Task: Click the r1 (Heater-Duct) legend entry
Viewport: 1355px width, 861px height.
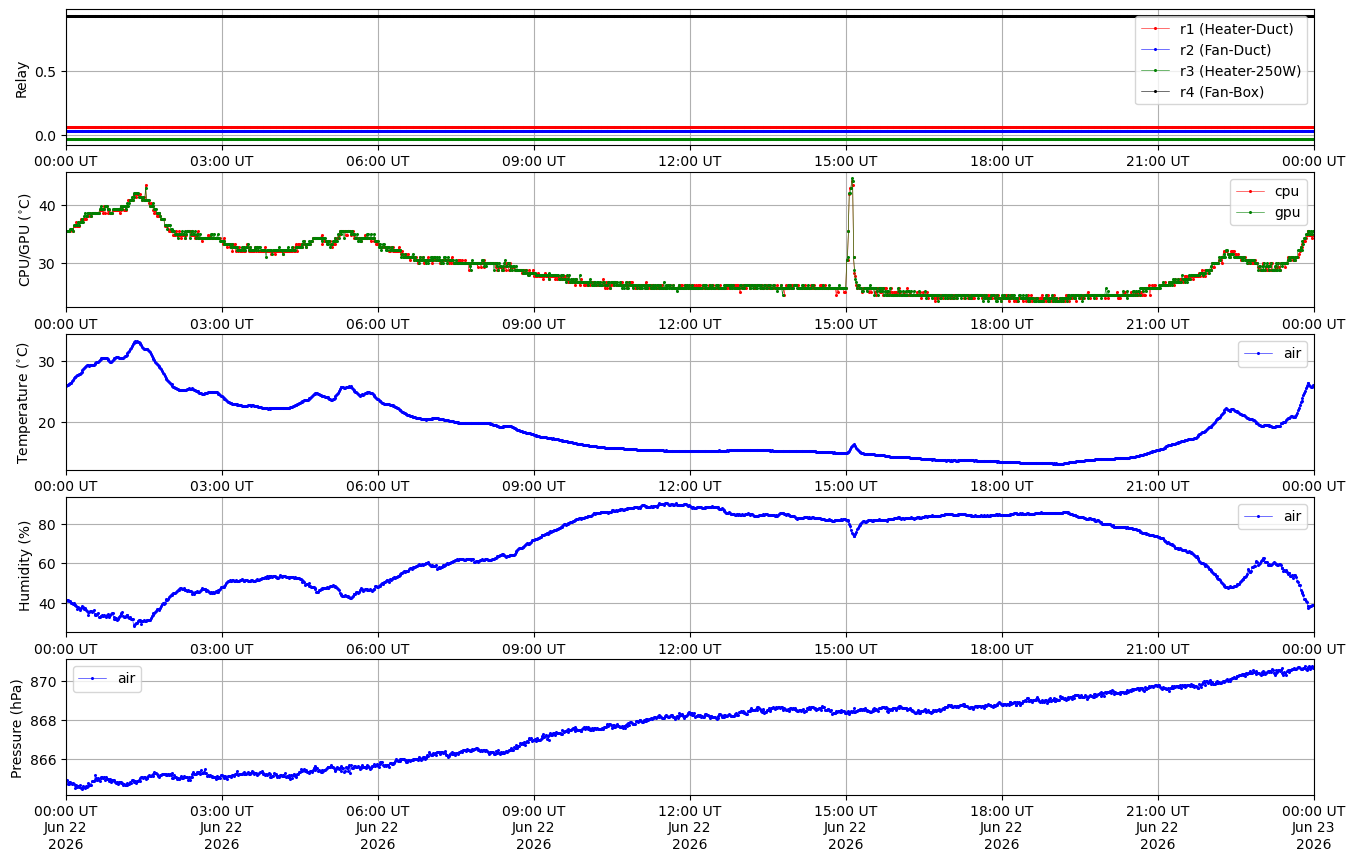Action: (x=1222, y=29)
